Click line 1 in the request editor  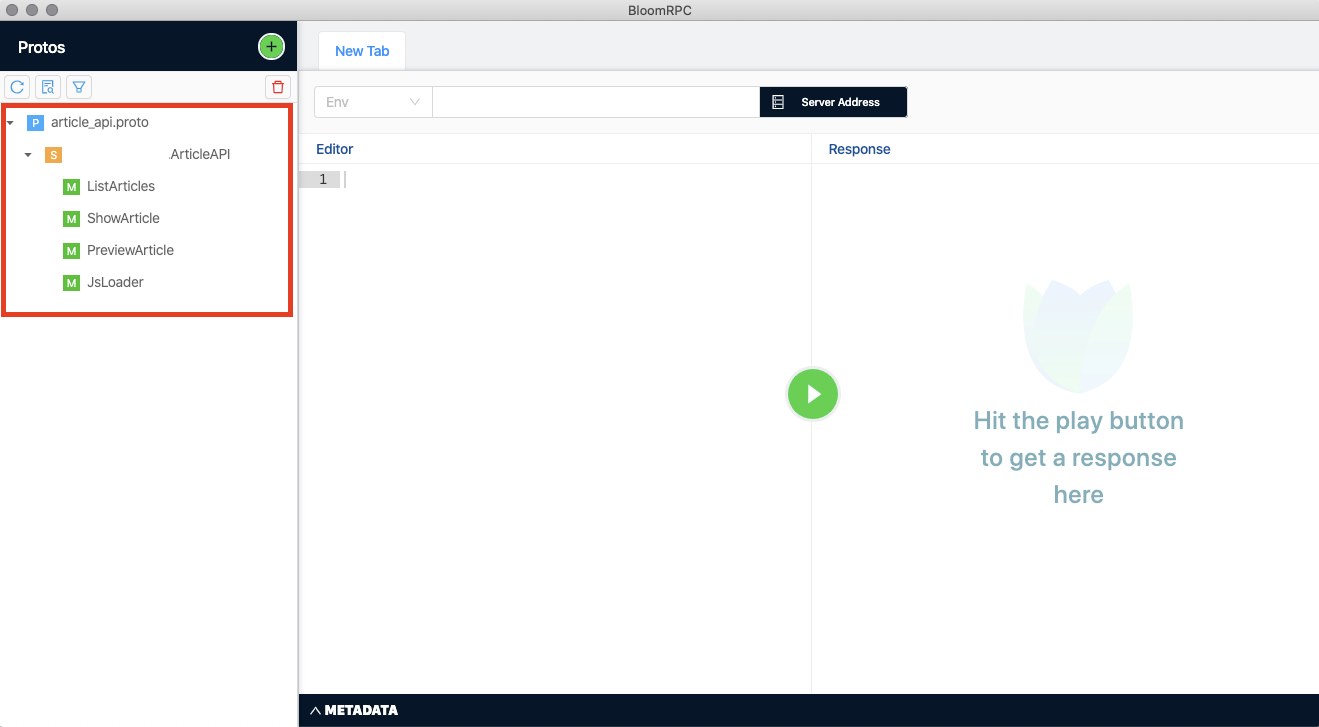point(575,179)
